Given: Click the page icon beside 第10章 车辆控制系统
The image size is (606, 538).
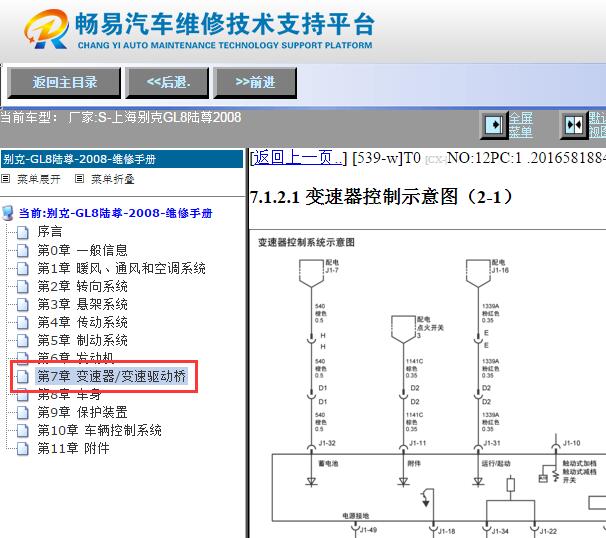Looking at the screenshot, I should (23, 431).
